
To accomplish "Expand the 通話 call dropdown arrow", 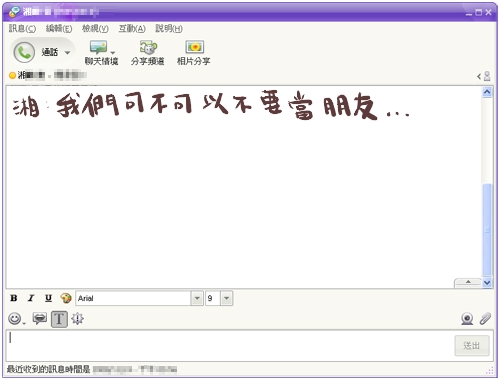I will click(67, 53).
